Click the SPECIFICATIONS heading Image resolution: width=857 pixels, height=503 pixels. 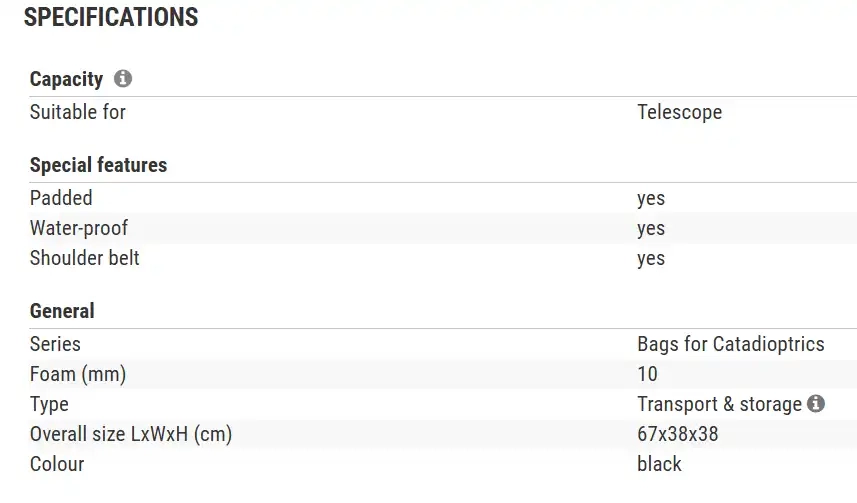pos(111,17)
